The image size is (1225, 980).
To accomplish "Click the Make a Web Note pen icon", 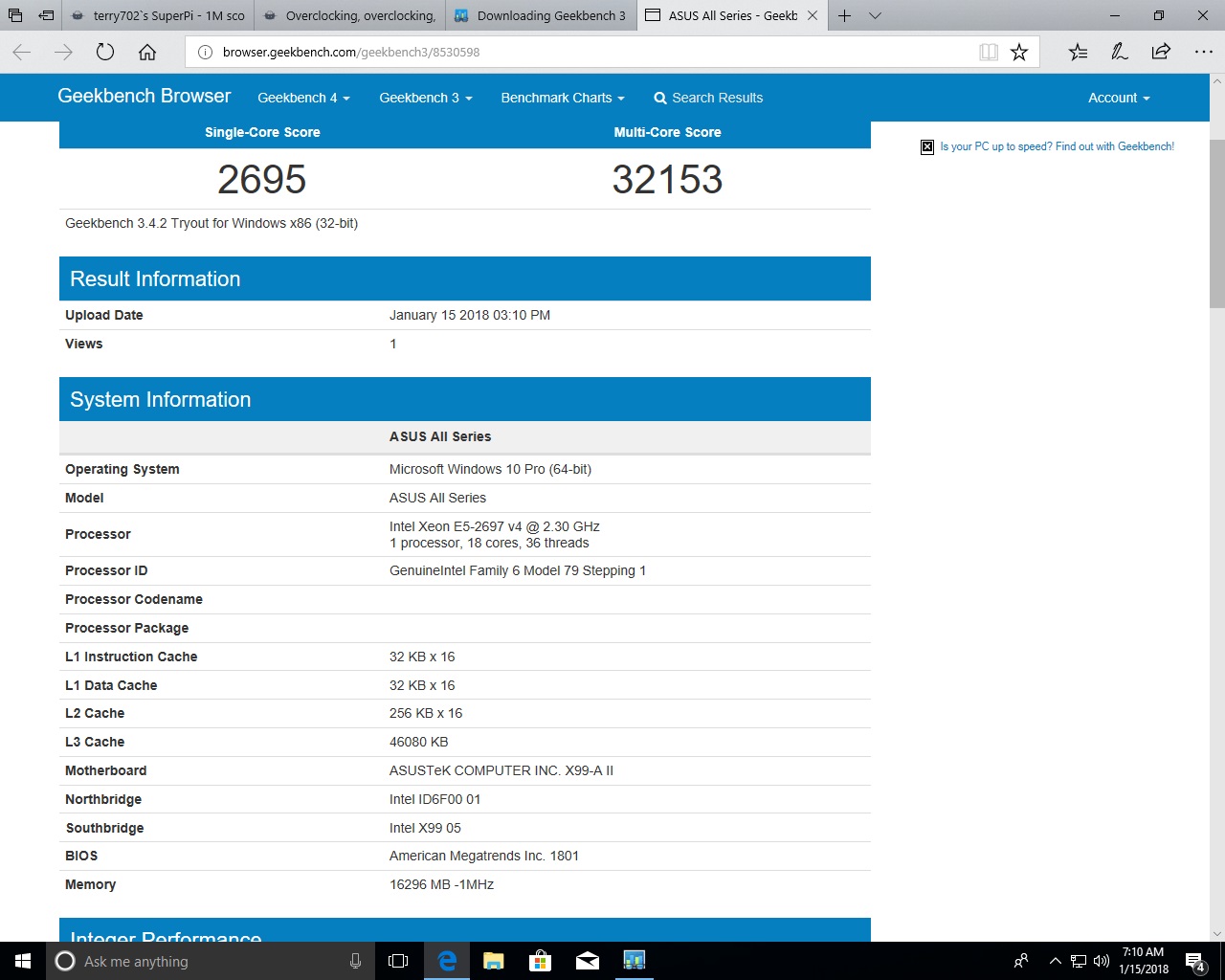I will point(1120,52).
